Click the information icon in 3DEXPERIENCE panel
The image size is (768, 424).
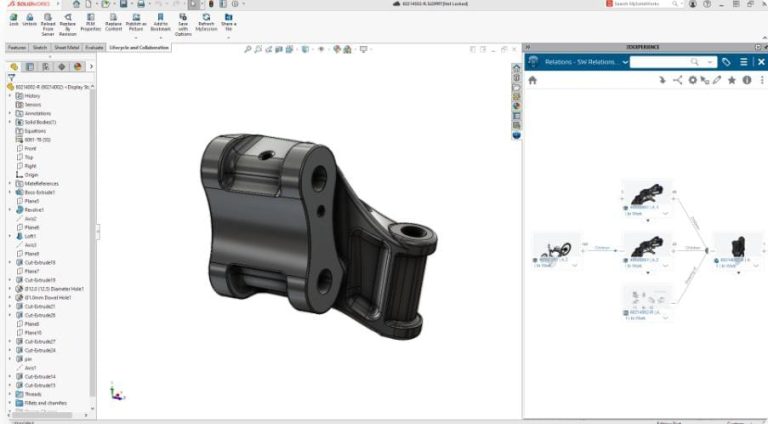pos(747,80)
